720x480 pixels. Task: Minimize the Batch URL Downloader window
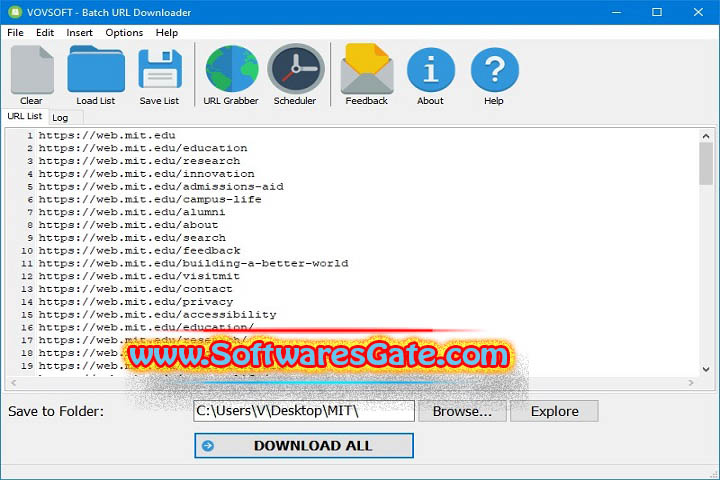[x=616, y=12]
